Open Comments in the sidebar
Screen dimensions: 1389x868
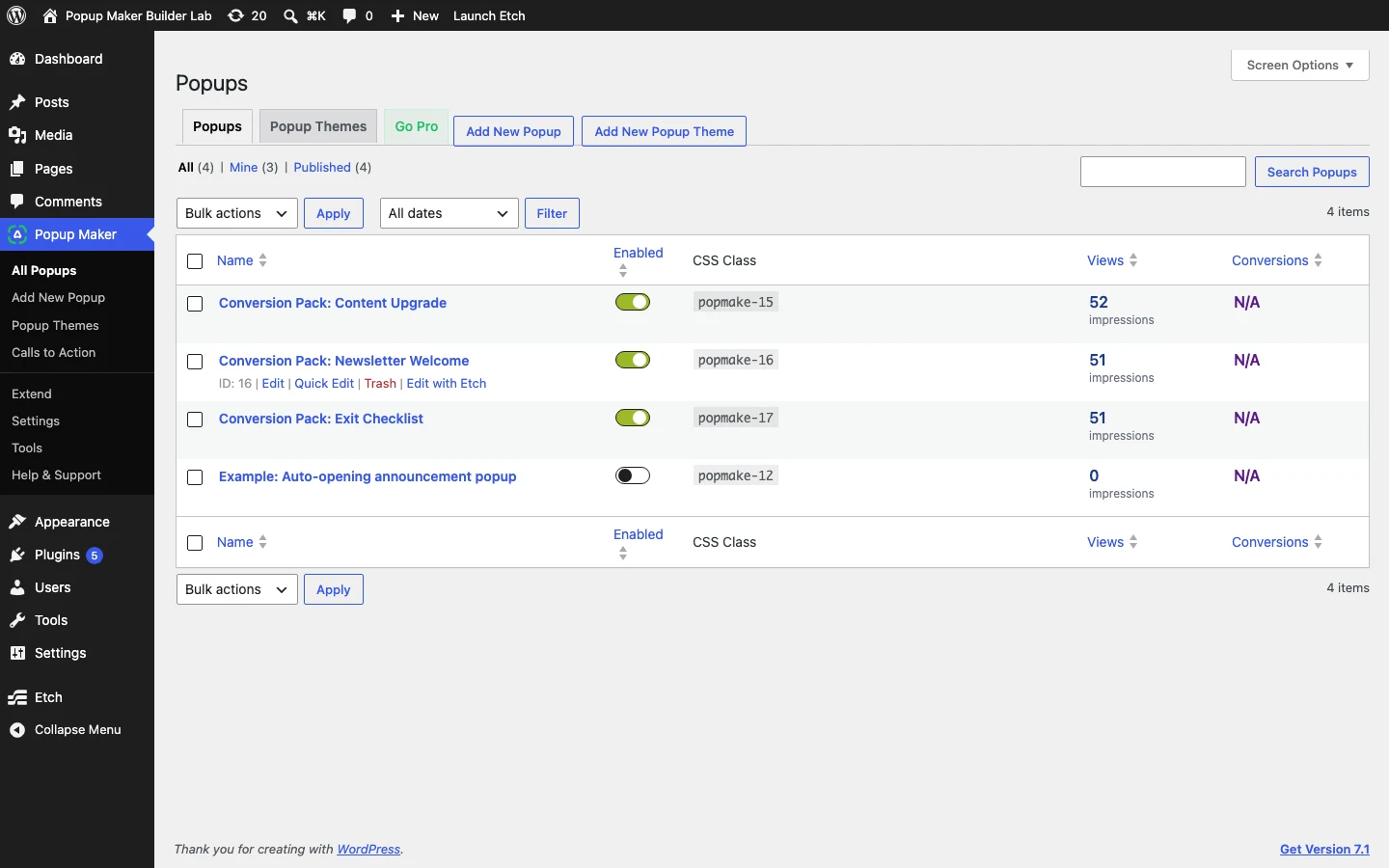coord(77,202)
